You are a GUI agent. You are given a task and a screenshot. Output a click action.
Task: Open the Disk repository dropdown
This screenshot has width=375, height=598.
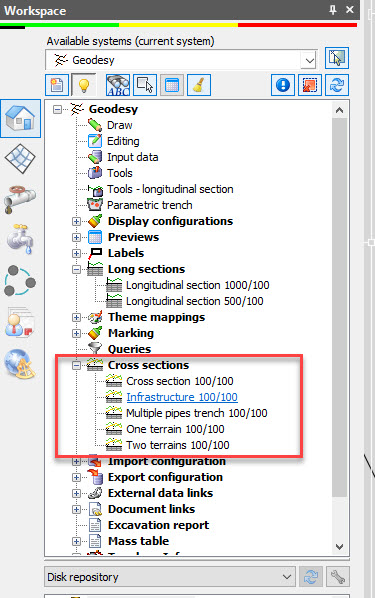click(169, 577)
